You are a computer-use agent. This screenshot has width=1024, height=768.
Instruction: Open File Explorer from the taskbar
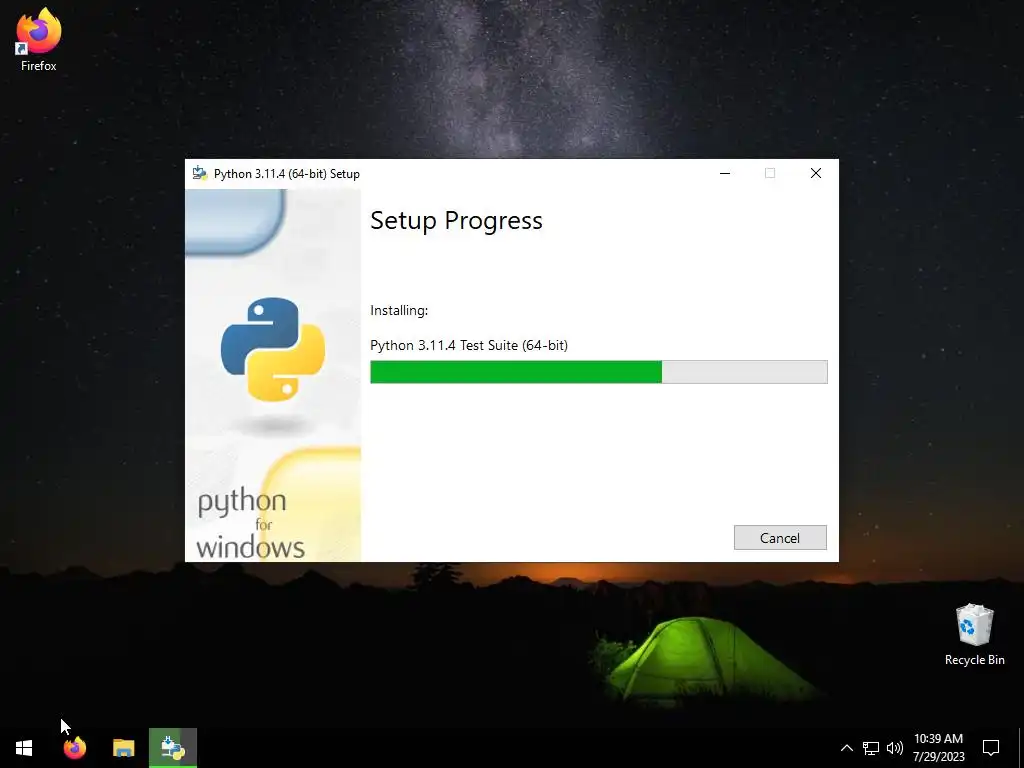123,748
